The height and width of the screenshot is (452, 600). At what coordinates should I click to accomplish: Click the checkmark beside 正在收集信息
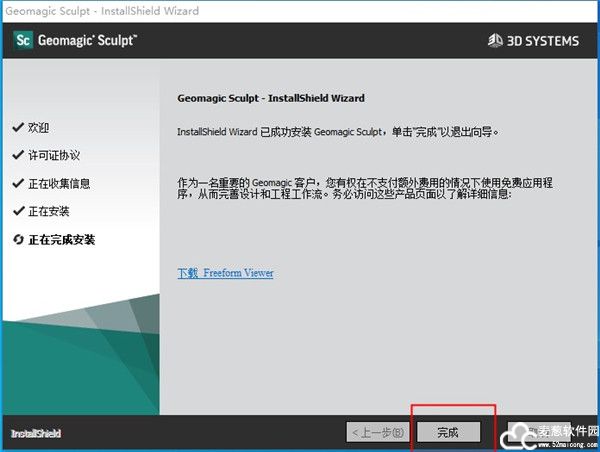tap(18, 183)
